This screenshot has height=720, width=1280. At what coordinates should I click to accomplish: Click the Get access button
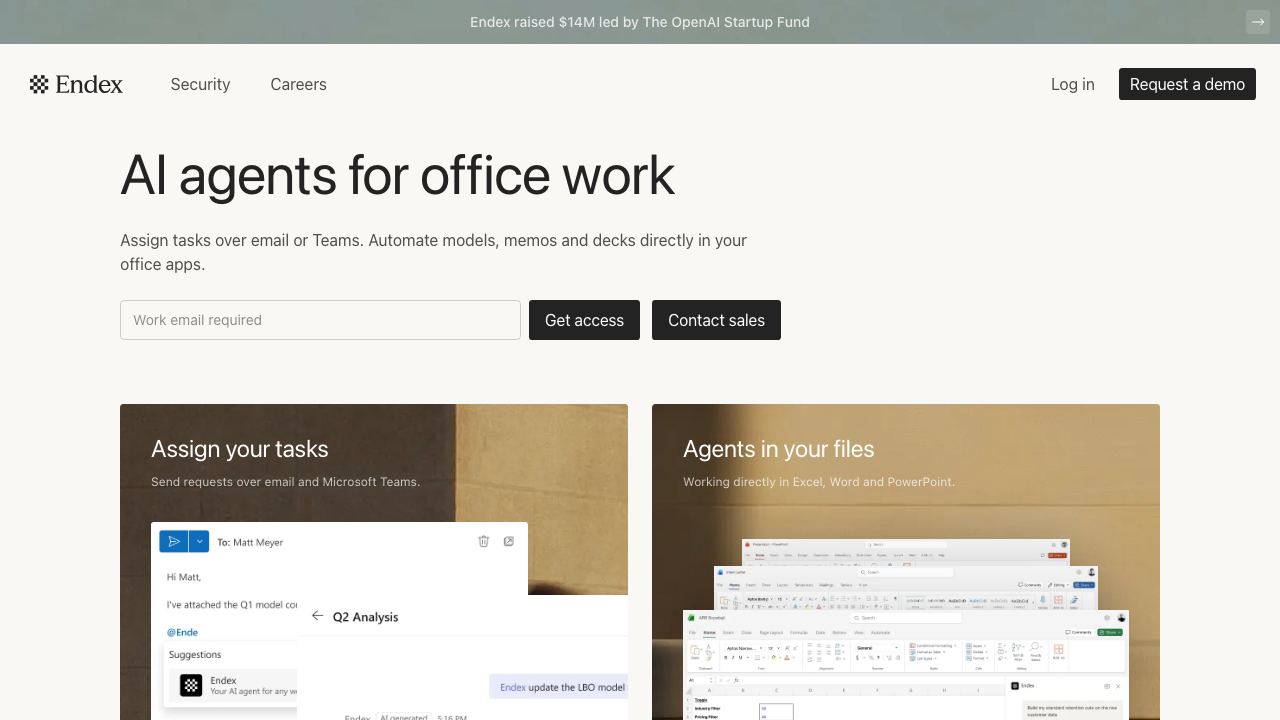(x=584, y=320)
